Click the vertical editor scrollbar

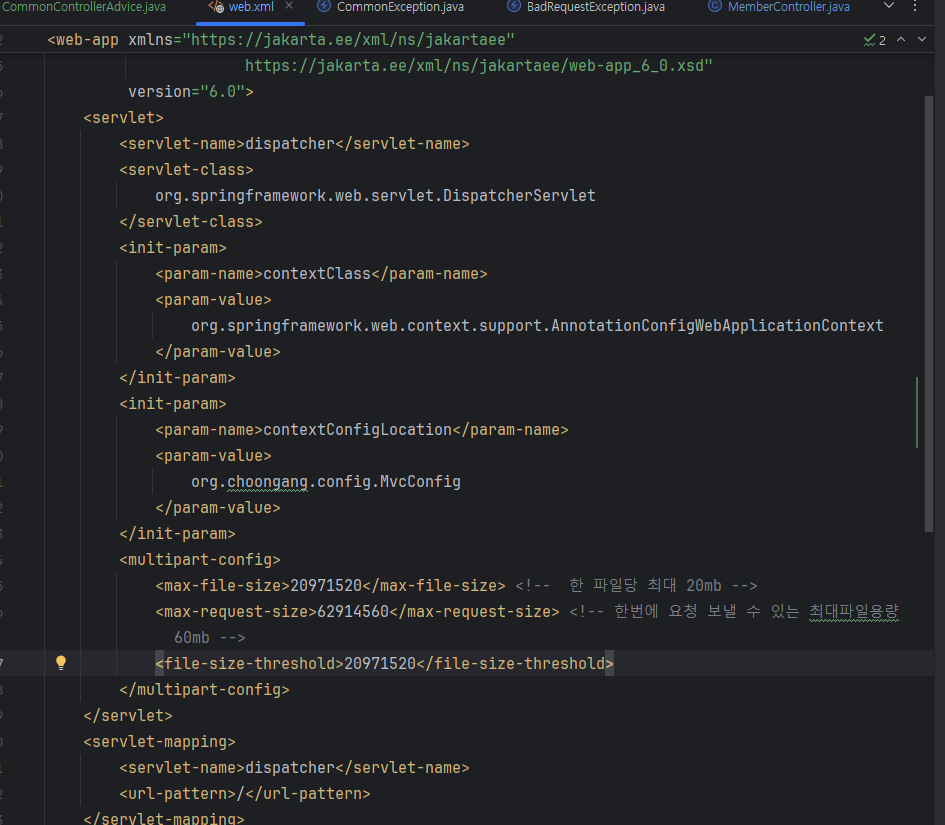[929, 313]
